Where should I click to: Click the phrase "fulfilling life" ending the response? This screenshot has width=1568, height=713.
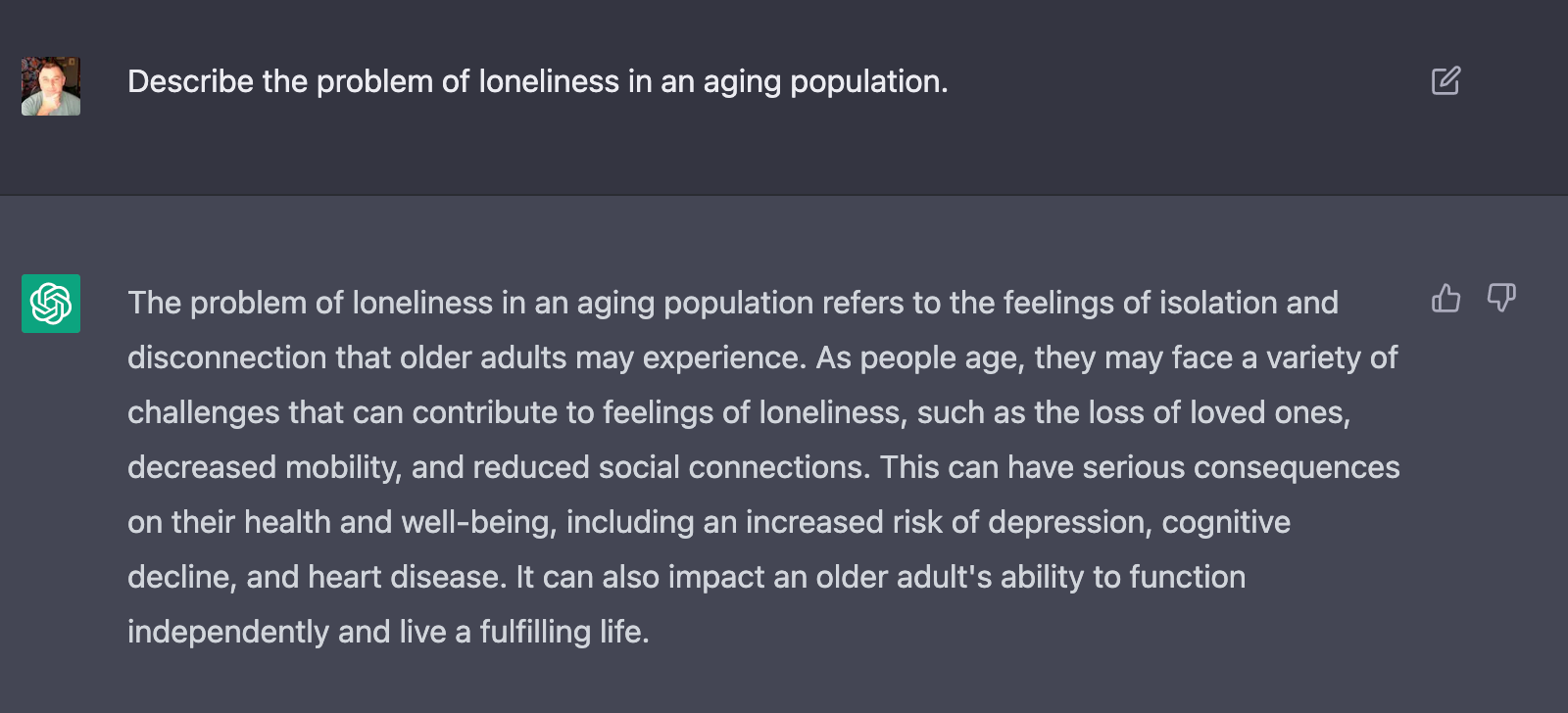(x=563, y=632)
